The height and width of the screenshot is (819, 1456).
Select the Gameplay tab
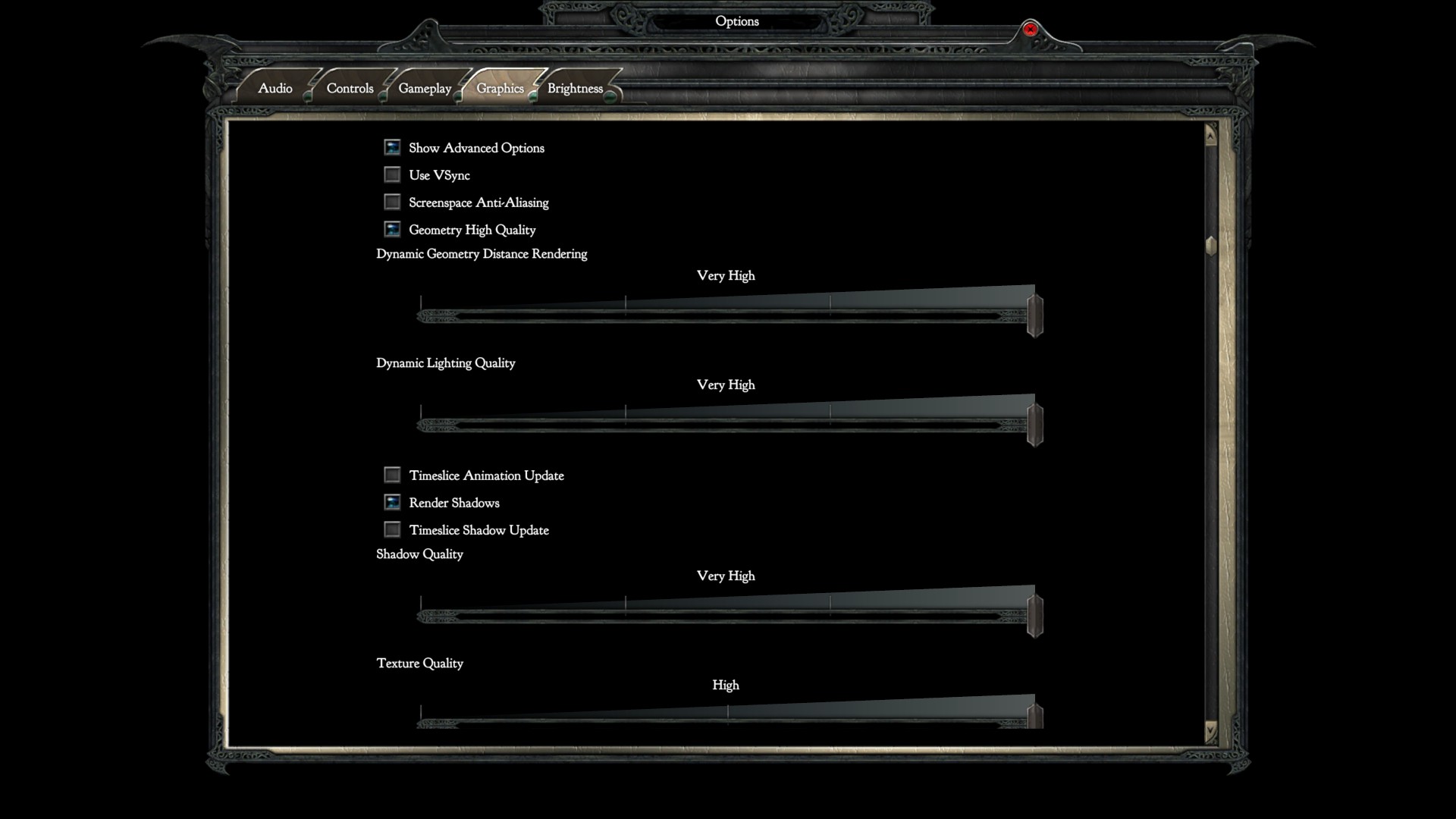425,89
